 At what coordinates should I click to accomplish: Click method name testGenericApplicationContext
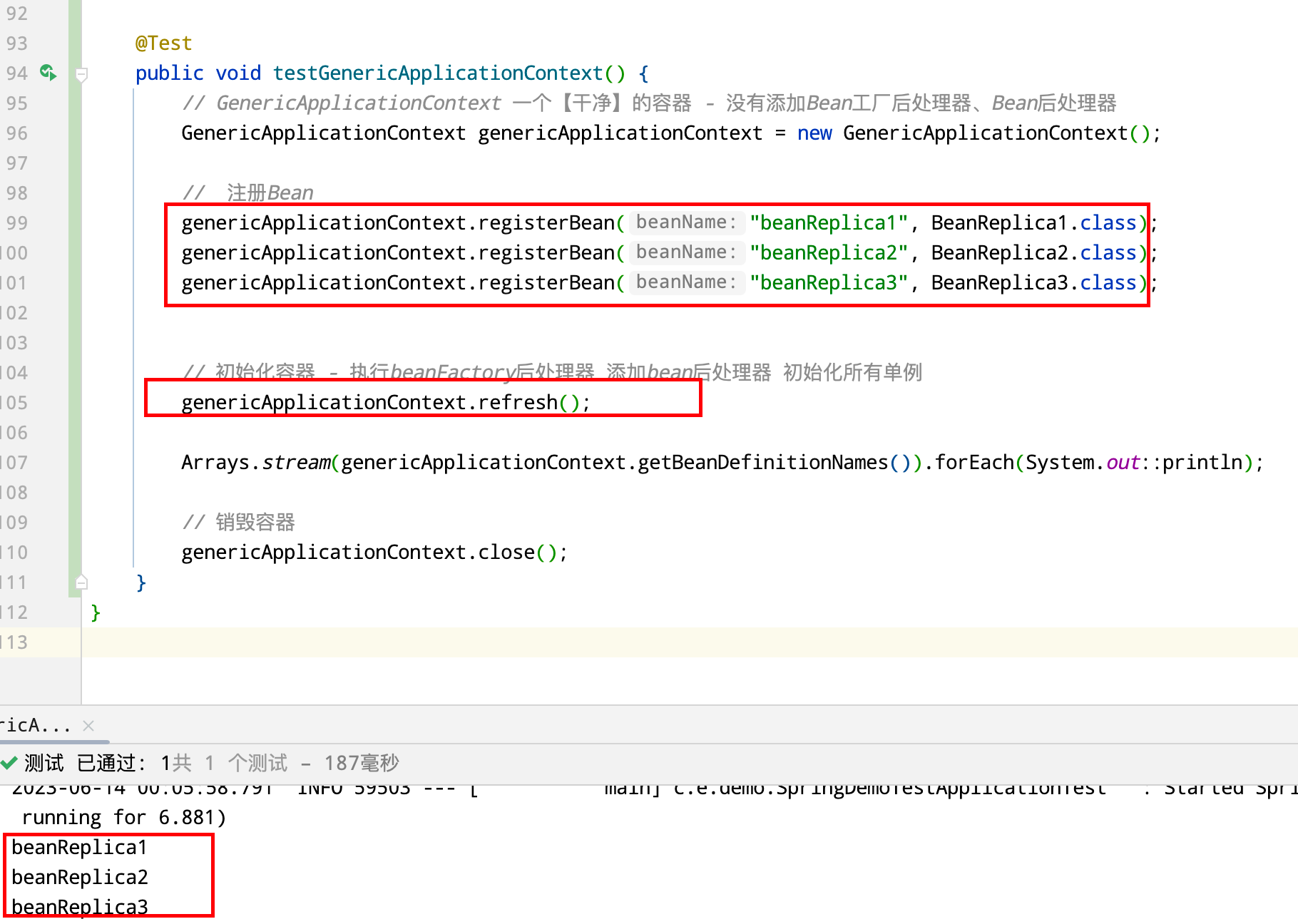click(x=438, y=73)
